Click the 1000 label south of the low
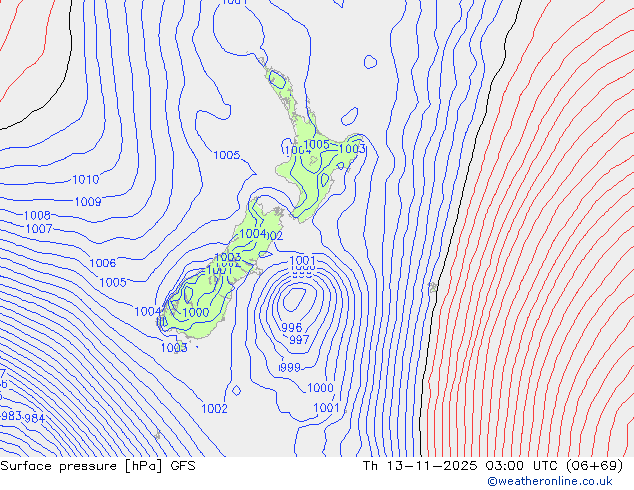634x490 pixels. pyautogui.click(x=320, y=388)
